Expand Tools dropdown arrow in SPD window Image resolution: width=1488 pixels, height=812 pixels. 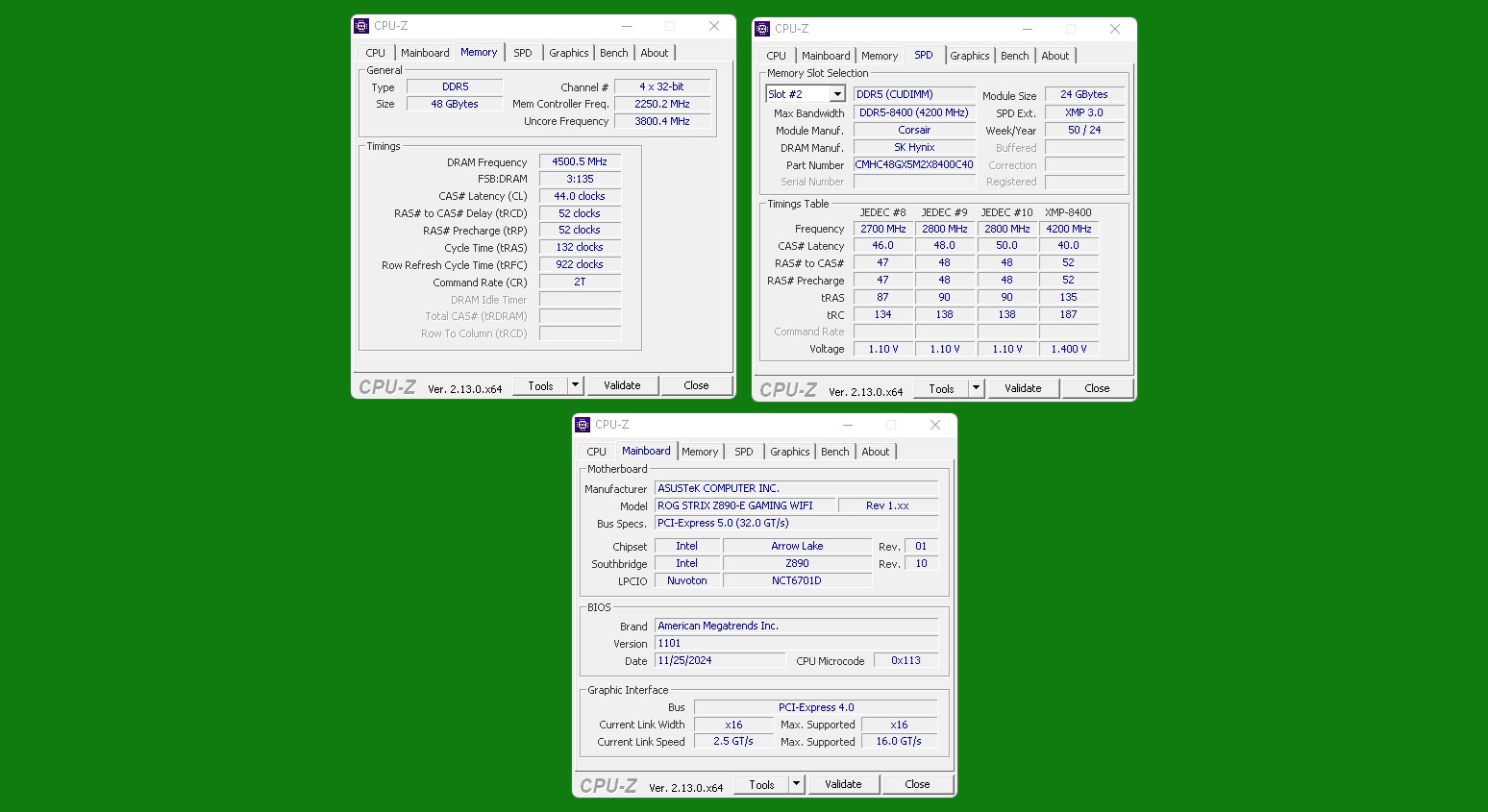[976, 388]
